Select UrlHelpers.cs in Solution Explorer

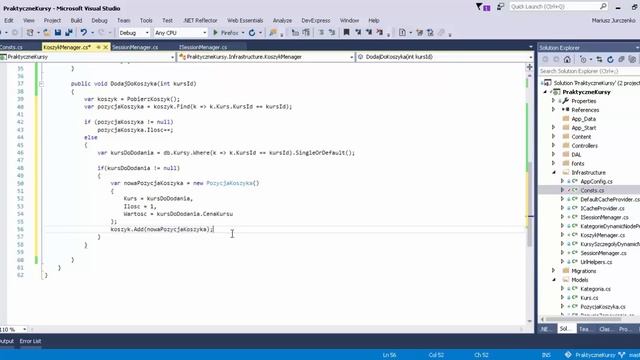pos(596,262)
